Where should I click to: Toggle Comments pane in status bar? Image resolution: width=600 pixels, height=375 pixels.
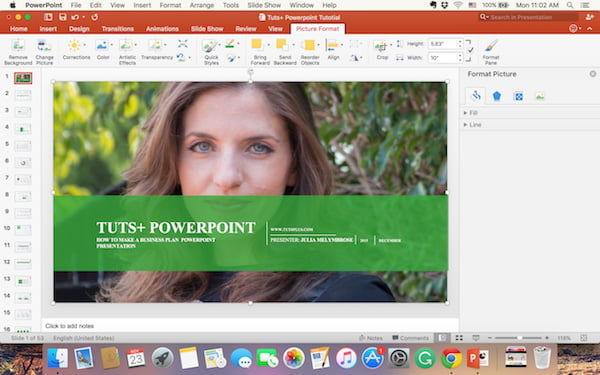411,338
